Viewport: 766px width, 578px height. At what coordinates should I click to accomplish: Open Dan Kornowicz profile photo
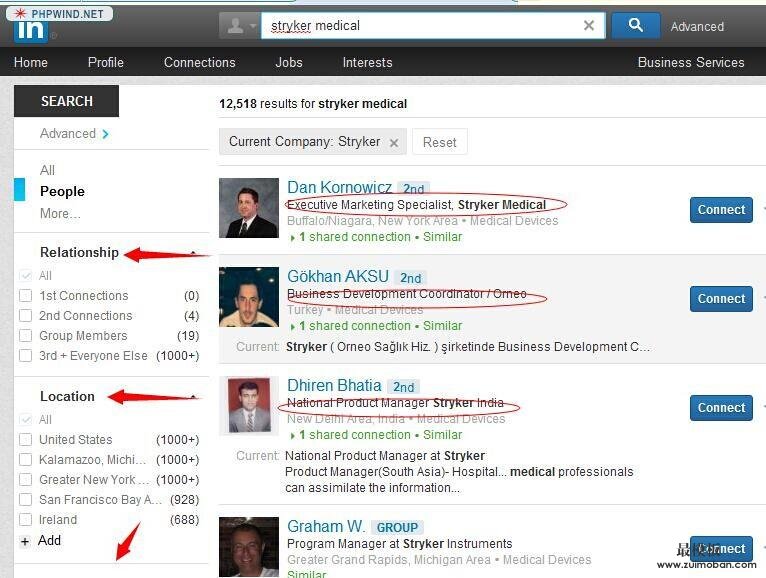pyautogui.click(x=249, y=208)
